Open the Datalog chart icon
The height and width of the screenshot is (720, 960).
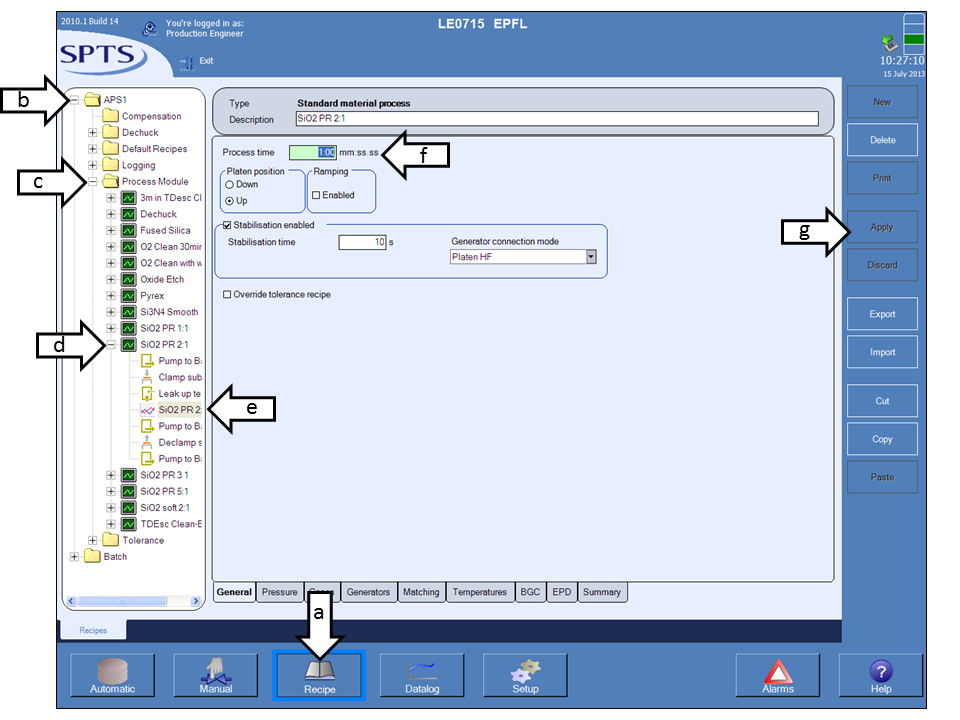422,672
